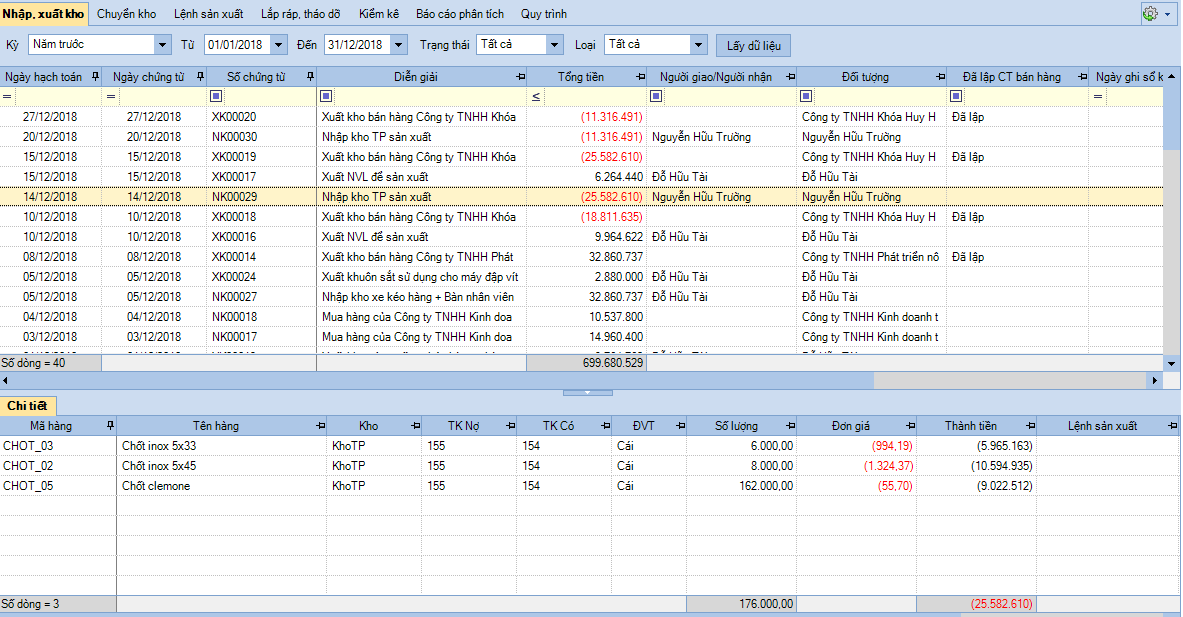Click pin icon on Diễn giải column header
Screen dimensions: 1183x617
point(519,77)
